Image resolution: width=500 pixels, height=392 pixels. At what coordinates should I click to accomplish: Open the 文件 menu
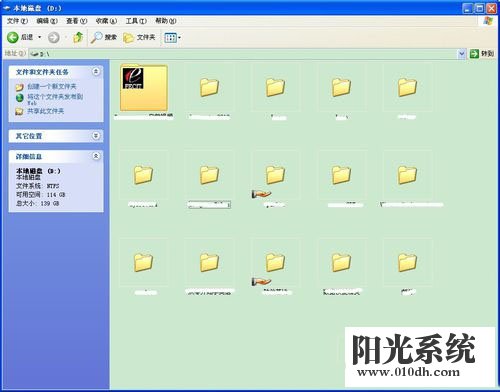click(17, 21)
